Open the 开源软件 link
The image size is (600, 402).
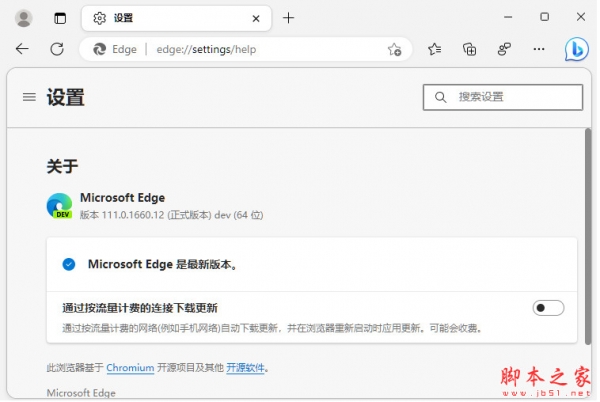(x=245, y=368)
